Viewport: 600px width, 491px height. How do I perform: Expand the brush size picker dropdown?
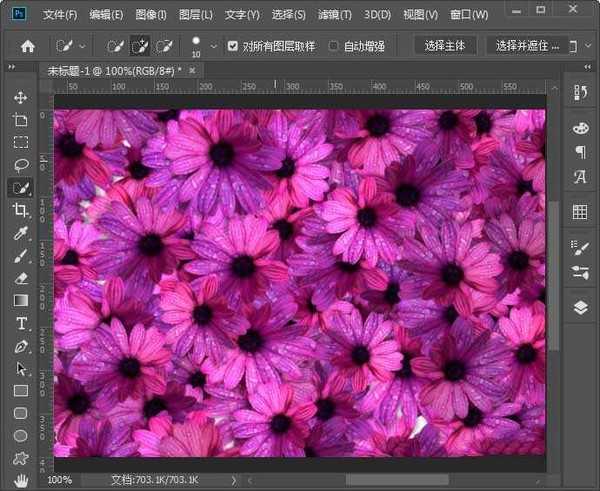211,48
